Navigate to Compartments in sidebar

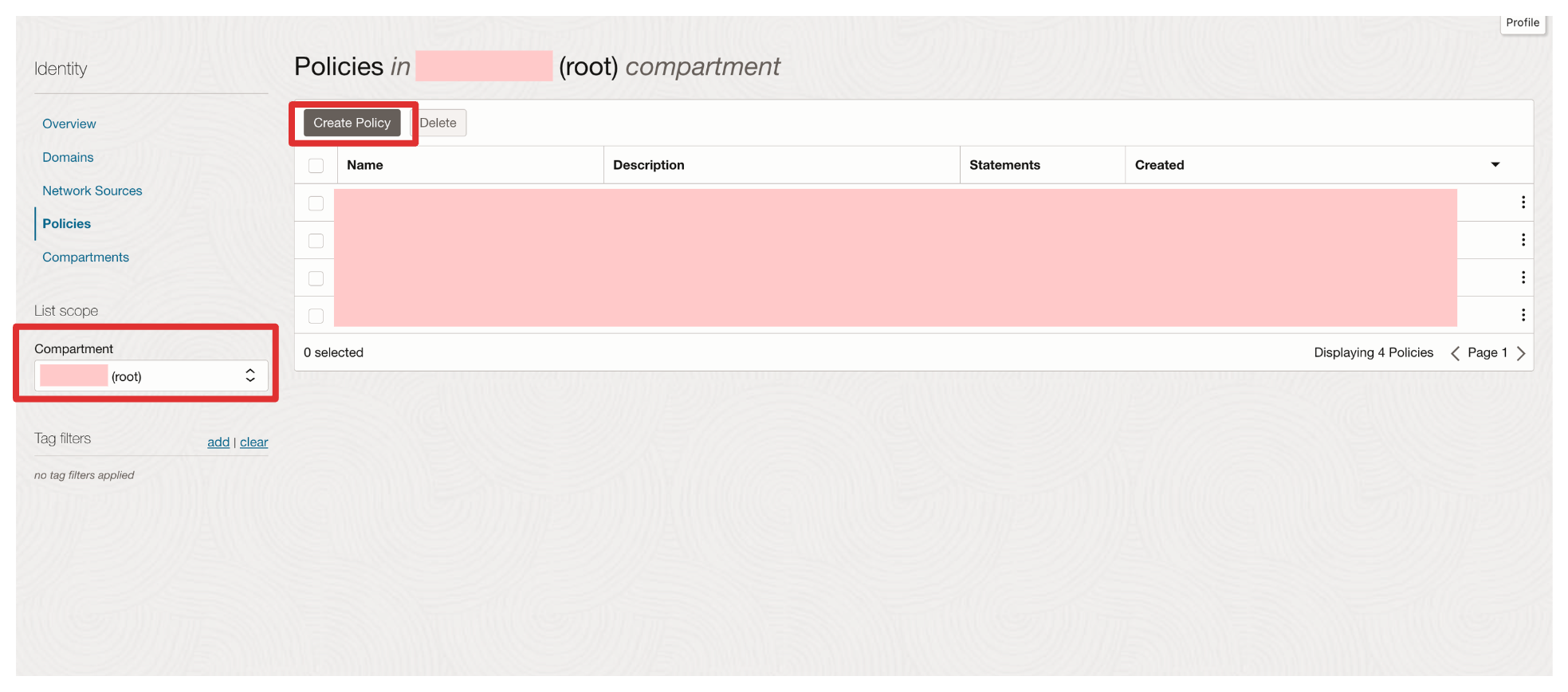tap(85, 258)
